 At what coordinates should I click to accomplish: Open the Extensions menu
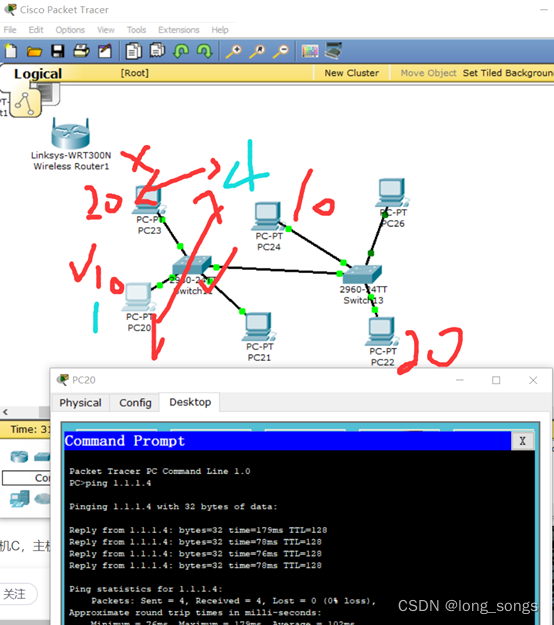pos(179,30)
